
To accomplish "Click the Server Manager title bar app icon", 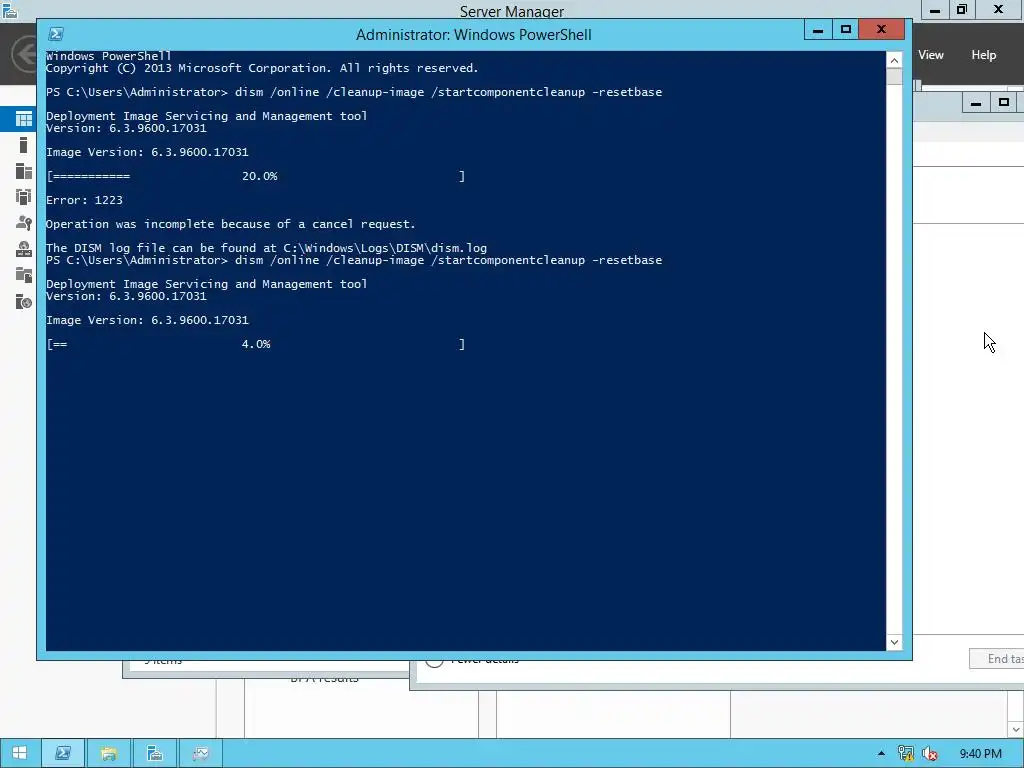I will (10, 10).
